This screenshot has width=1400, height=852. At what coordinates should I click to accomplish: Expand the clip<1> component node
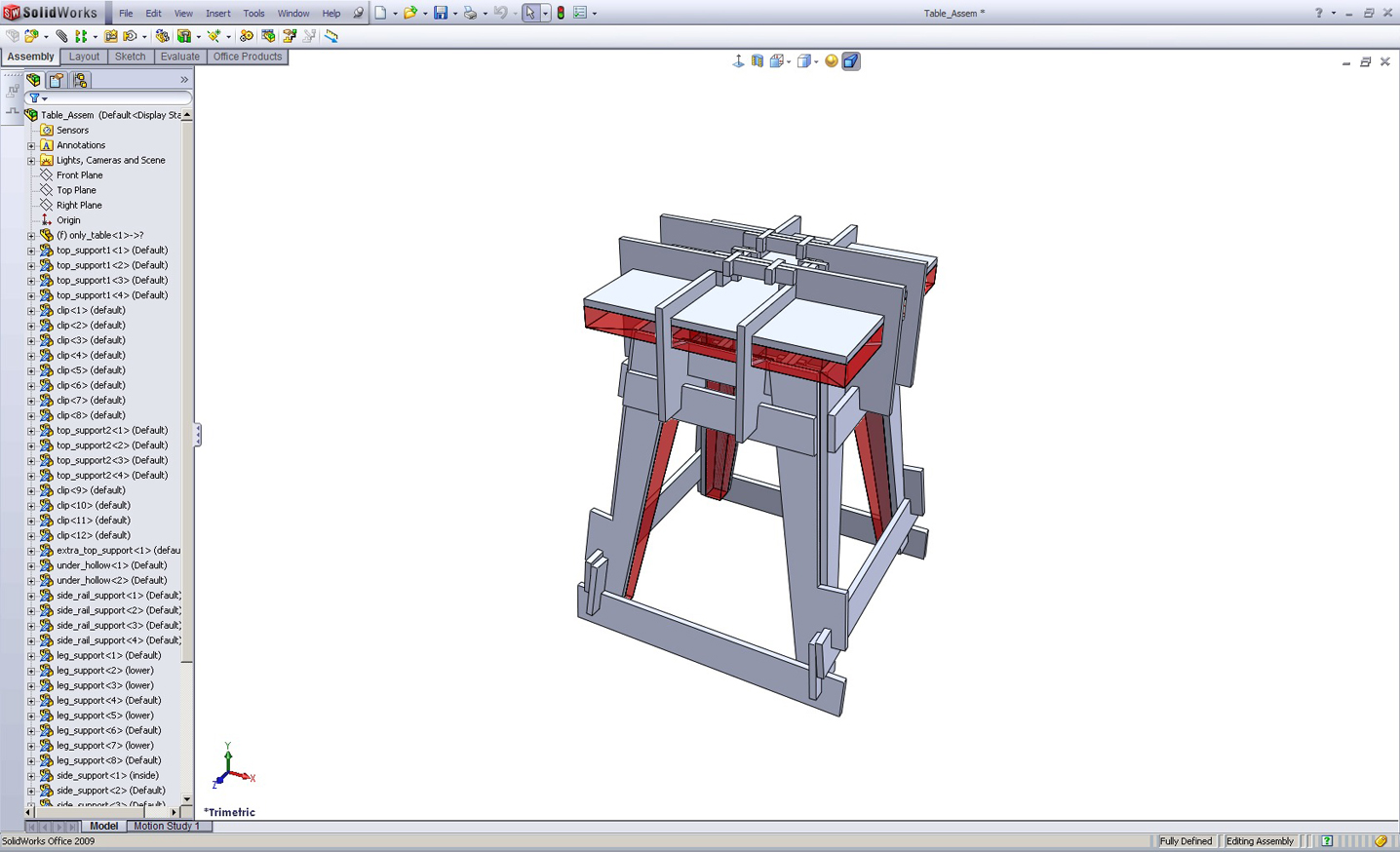click(x=31, y=311)
